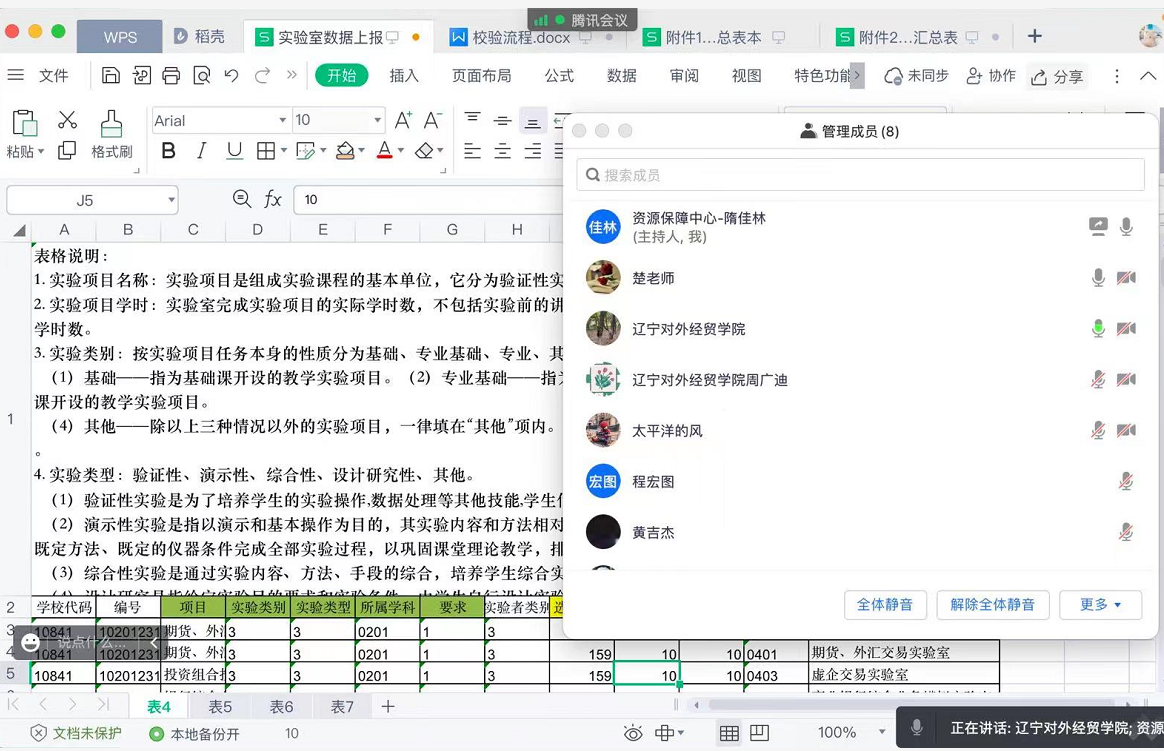Open the 页面布局 ribbon tab
The image size is (1164, 751).
coord(481,76)
